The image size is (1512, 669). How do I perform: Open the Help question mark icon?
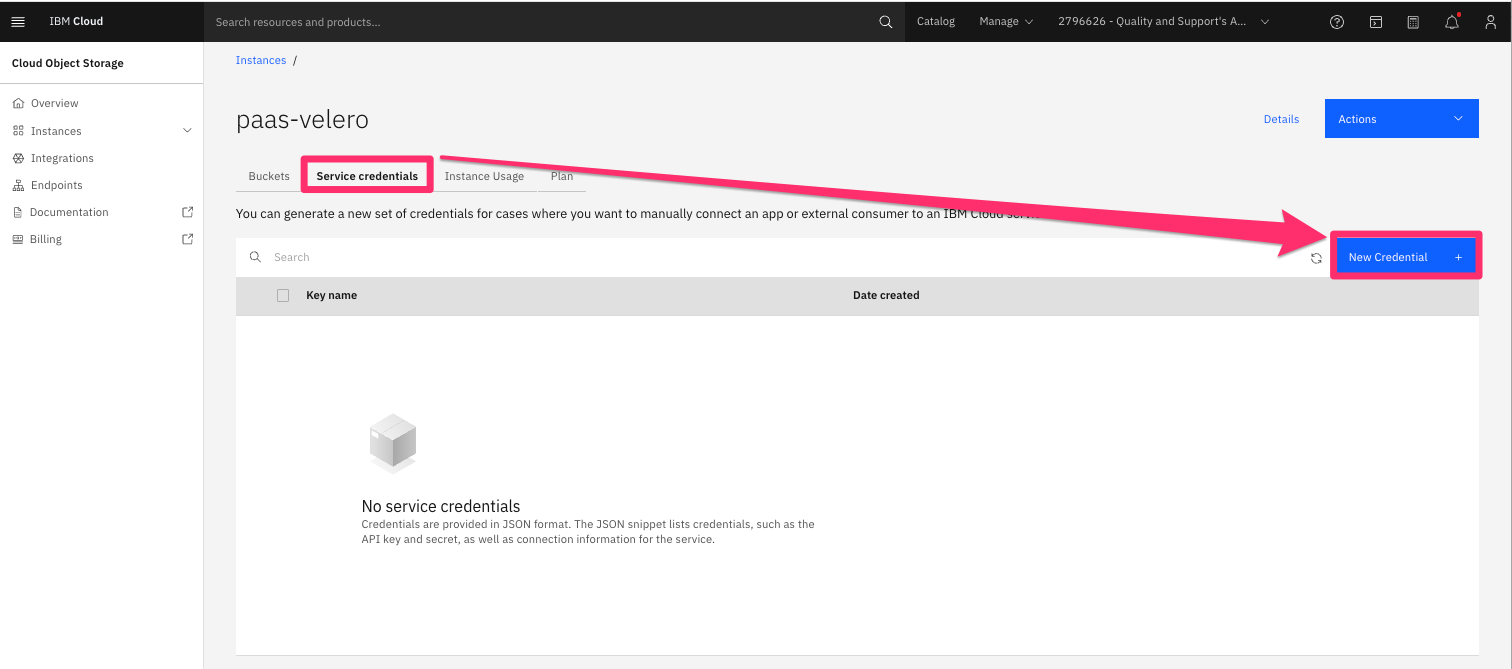pyautogui.click(x=1337, y=21)
